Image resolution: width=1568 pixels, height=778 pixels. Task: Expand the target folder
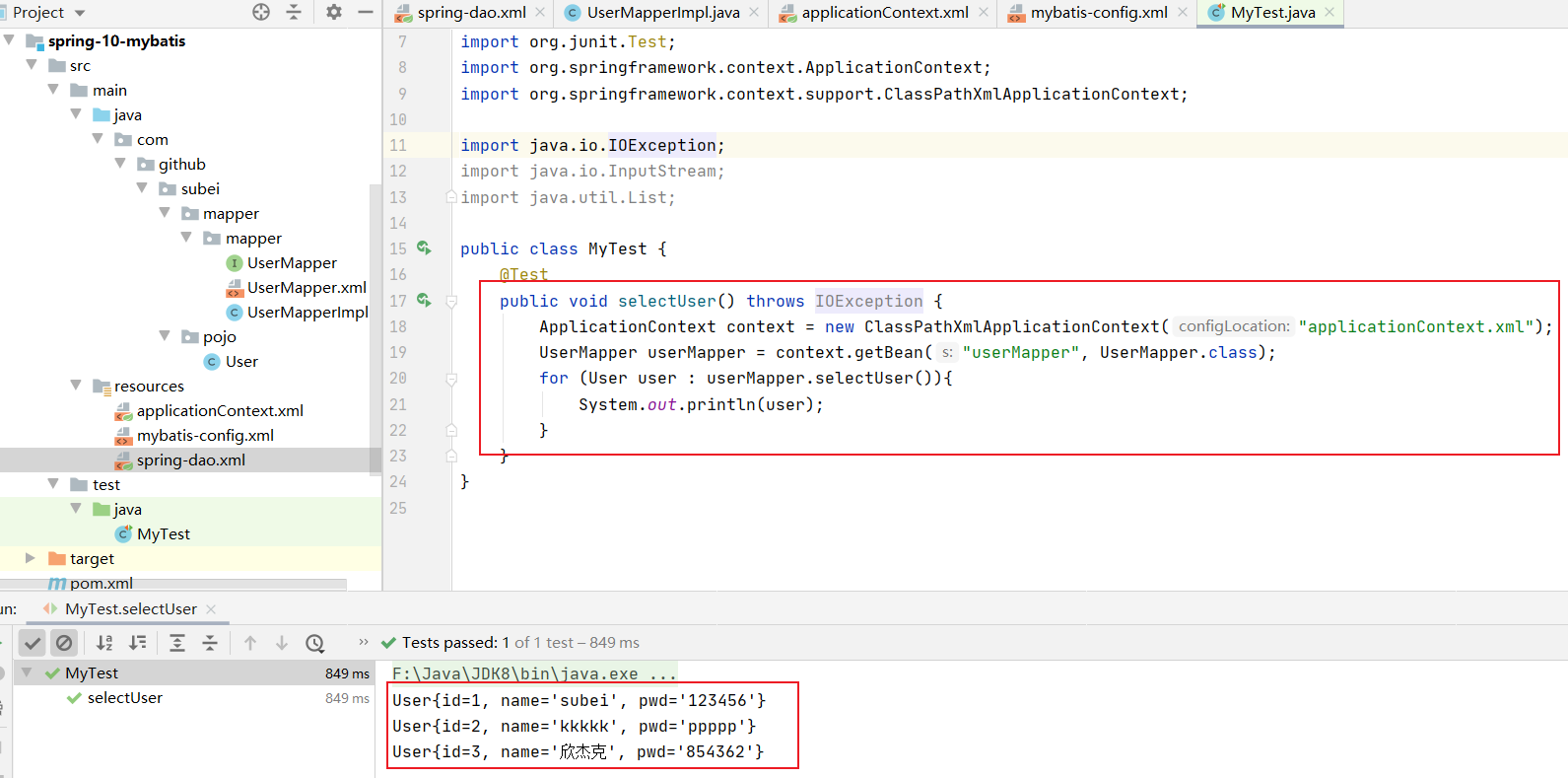click(30, 558)
